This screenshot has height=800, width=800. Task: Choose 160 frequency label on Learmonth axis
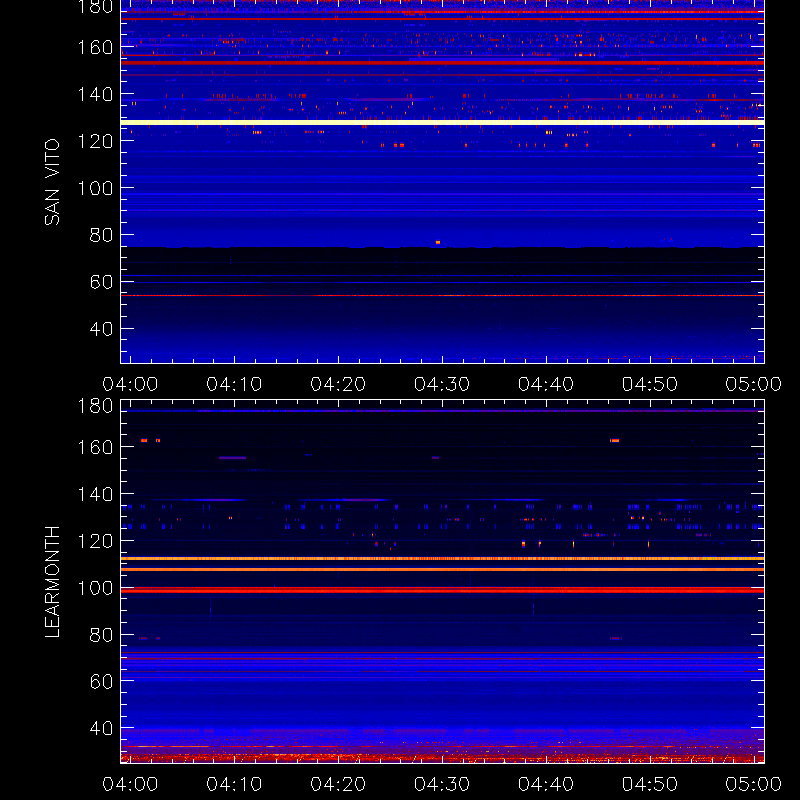pos(95,447)
